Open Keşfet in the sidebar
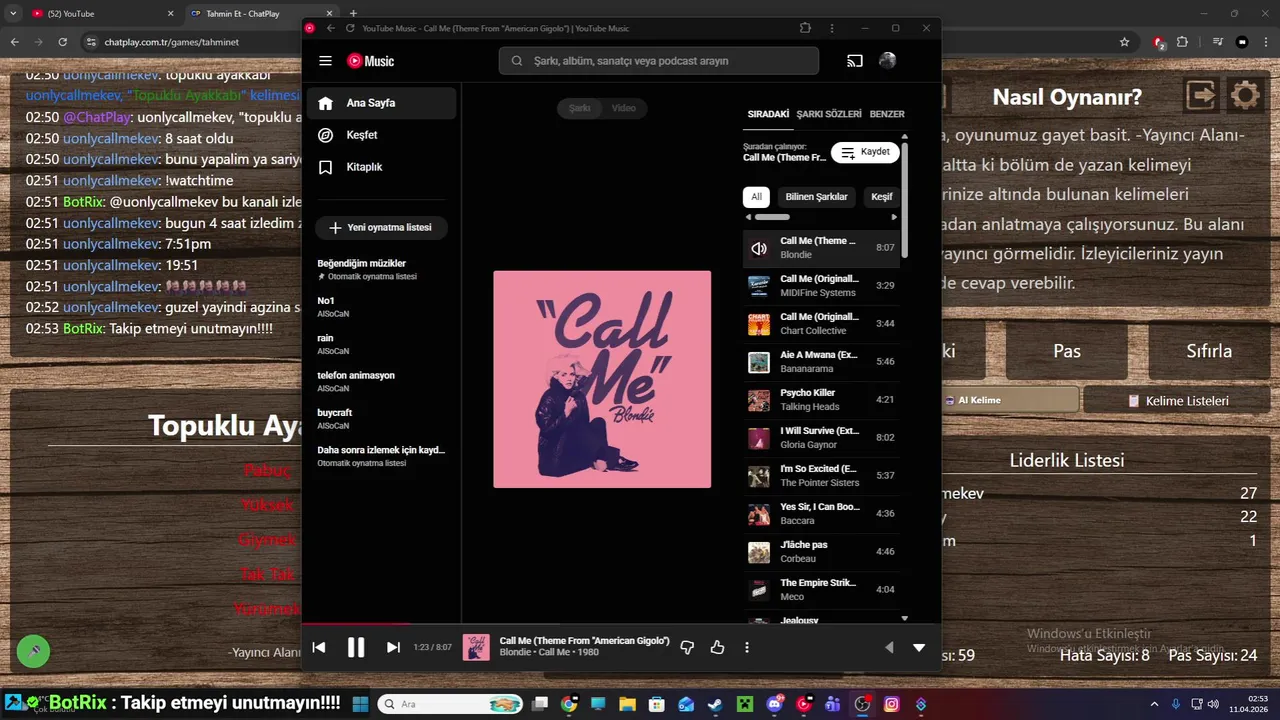The width and height of the screenshot is (1280, 720). click(381, 135)
